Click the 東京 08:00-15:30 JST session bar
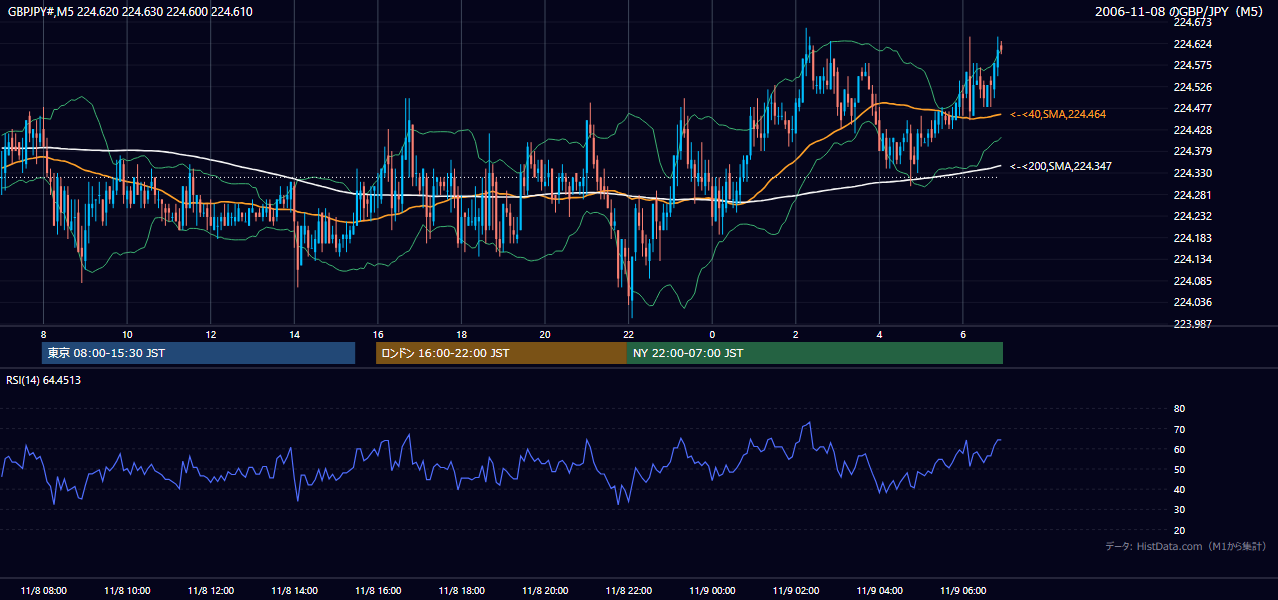1278x600 pixels. pyautogui.click(x=198, y=353)
